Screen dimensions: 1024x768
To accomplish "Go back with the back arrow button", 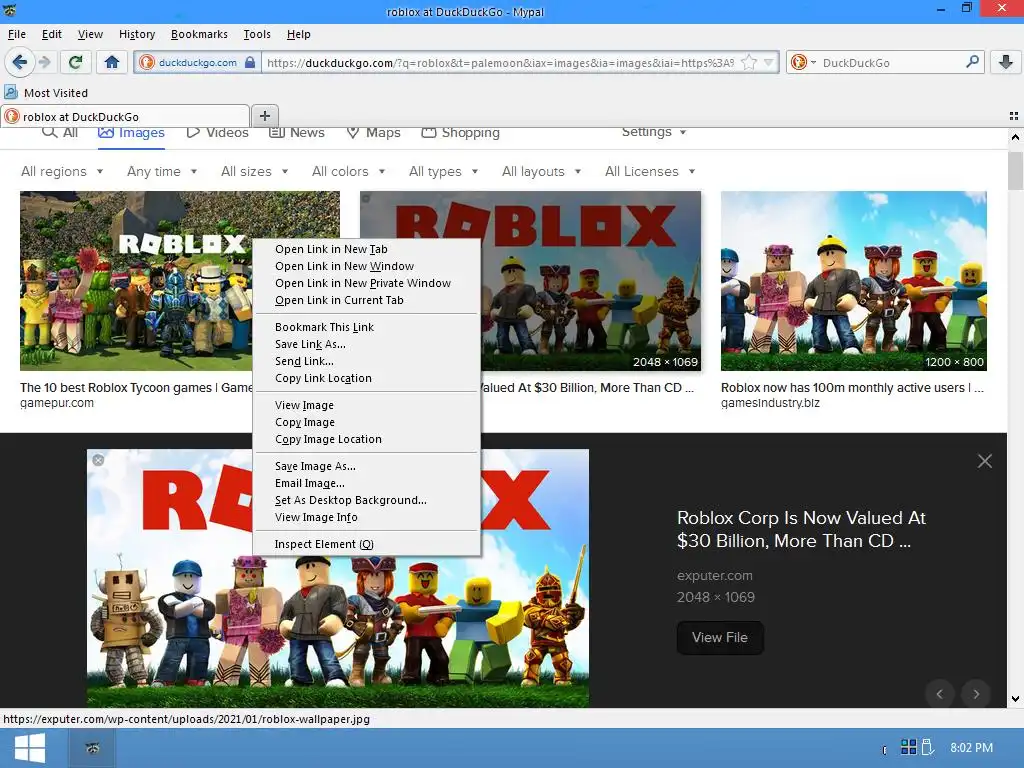I will [19, 62].
